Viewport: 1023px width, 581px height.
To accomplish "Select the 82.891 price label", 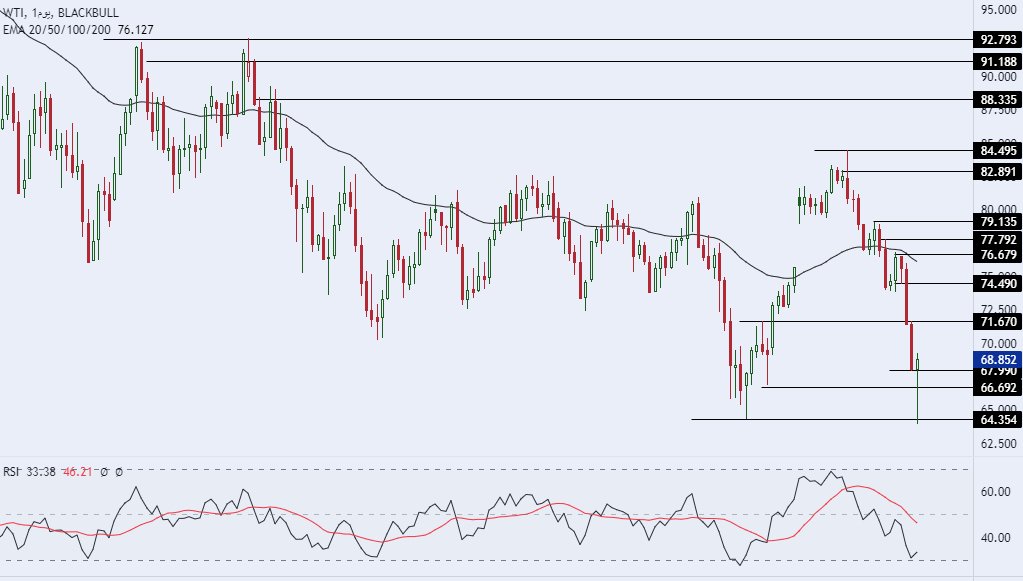I will coord(998,171).
